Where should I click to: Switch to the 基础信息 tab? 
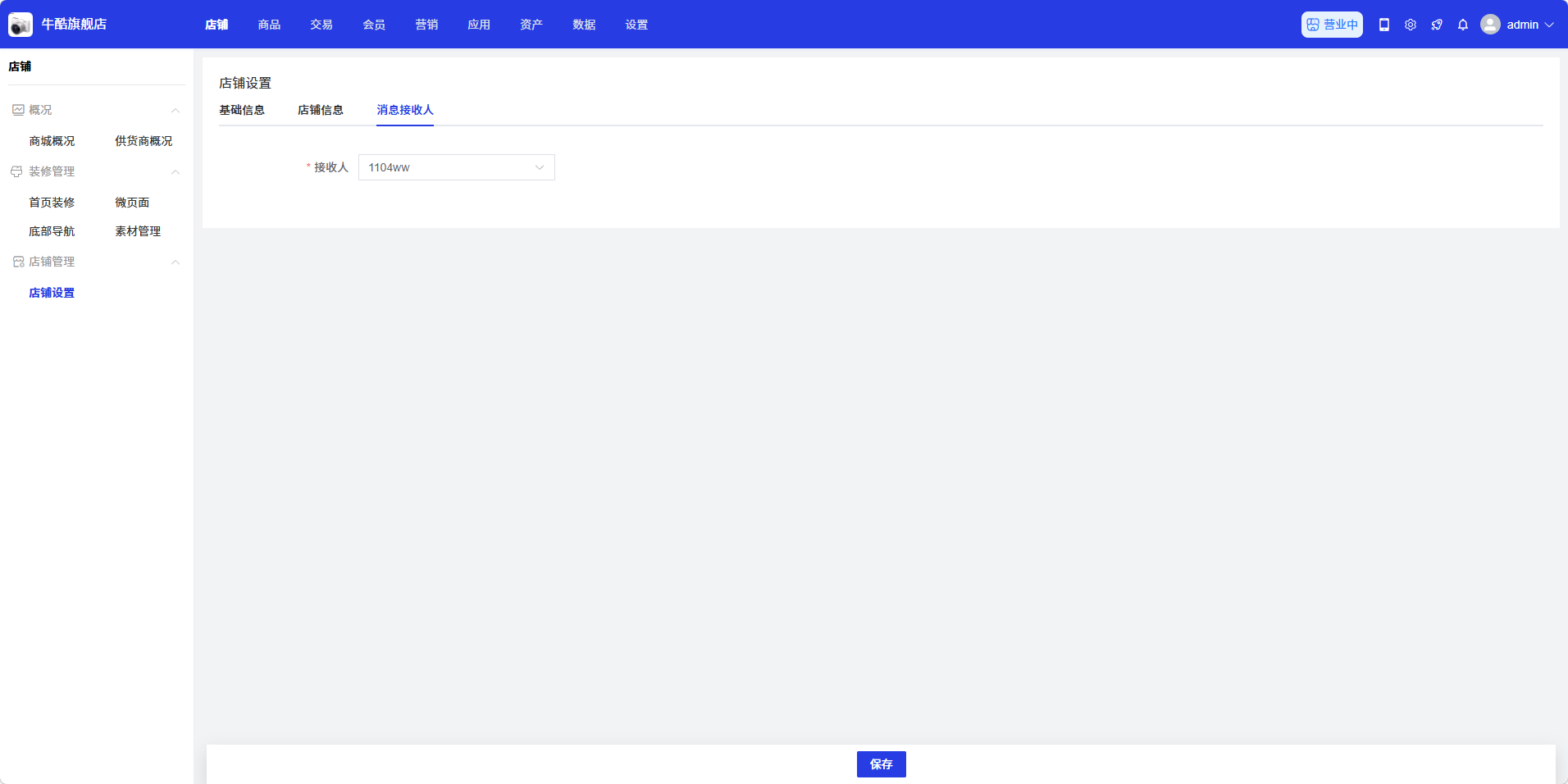click(x=242, y=110)
